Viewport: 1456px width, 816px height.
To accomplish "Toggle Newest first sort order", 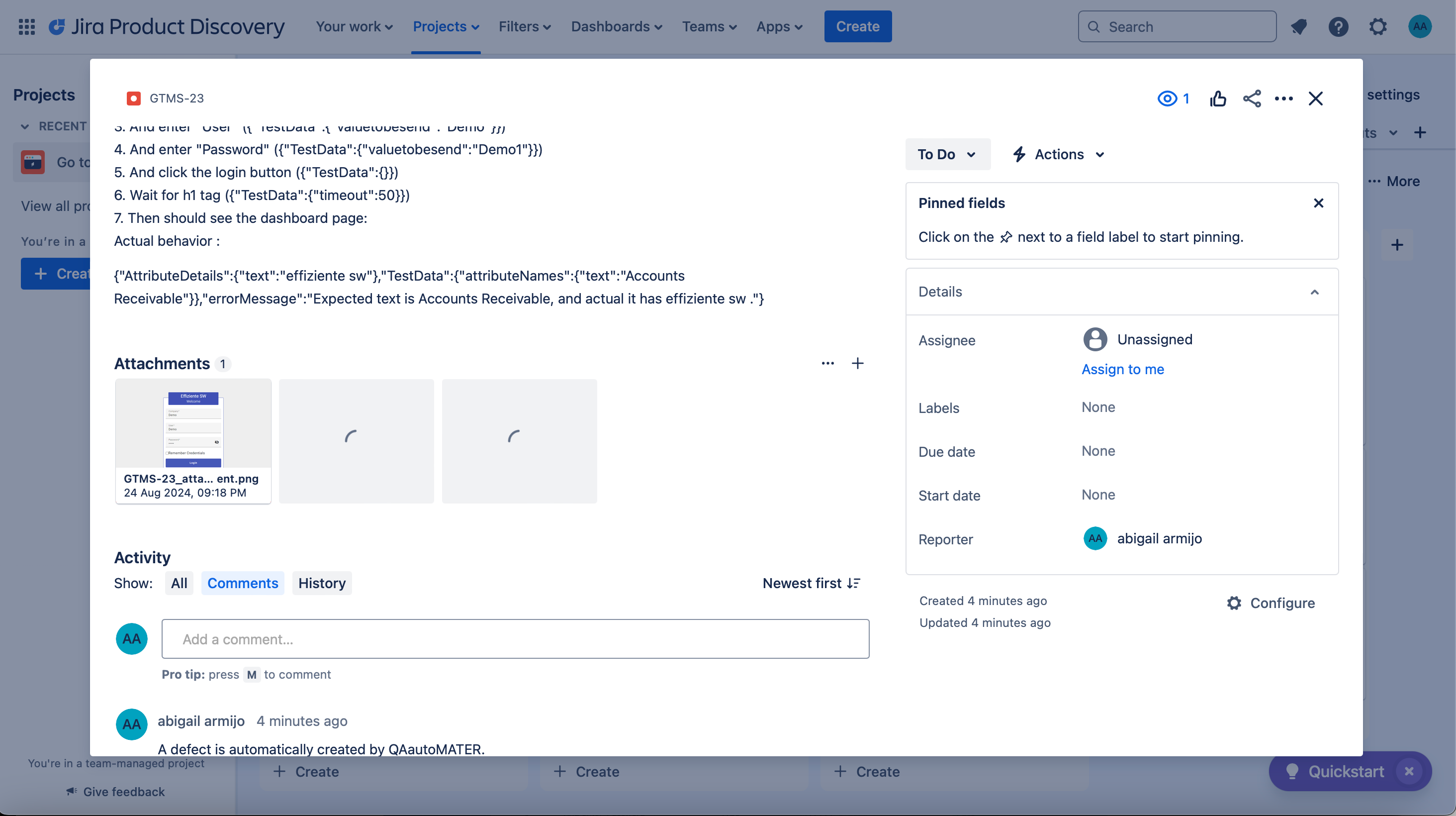I will (x=811, y=583).
